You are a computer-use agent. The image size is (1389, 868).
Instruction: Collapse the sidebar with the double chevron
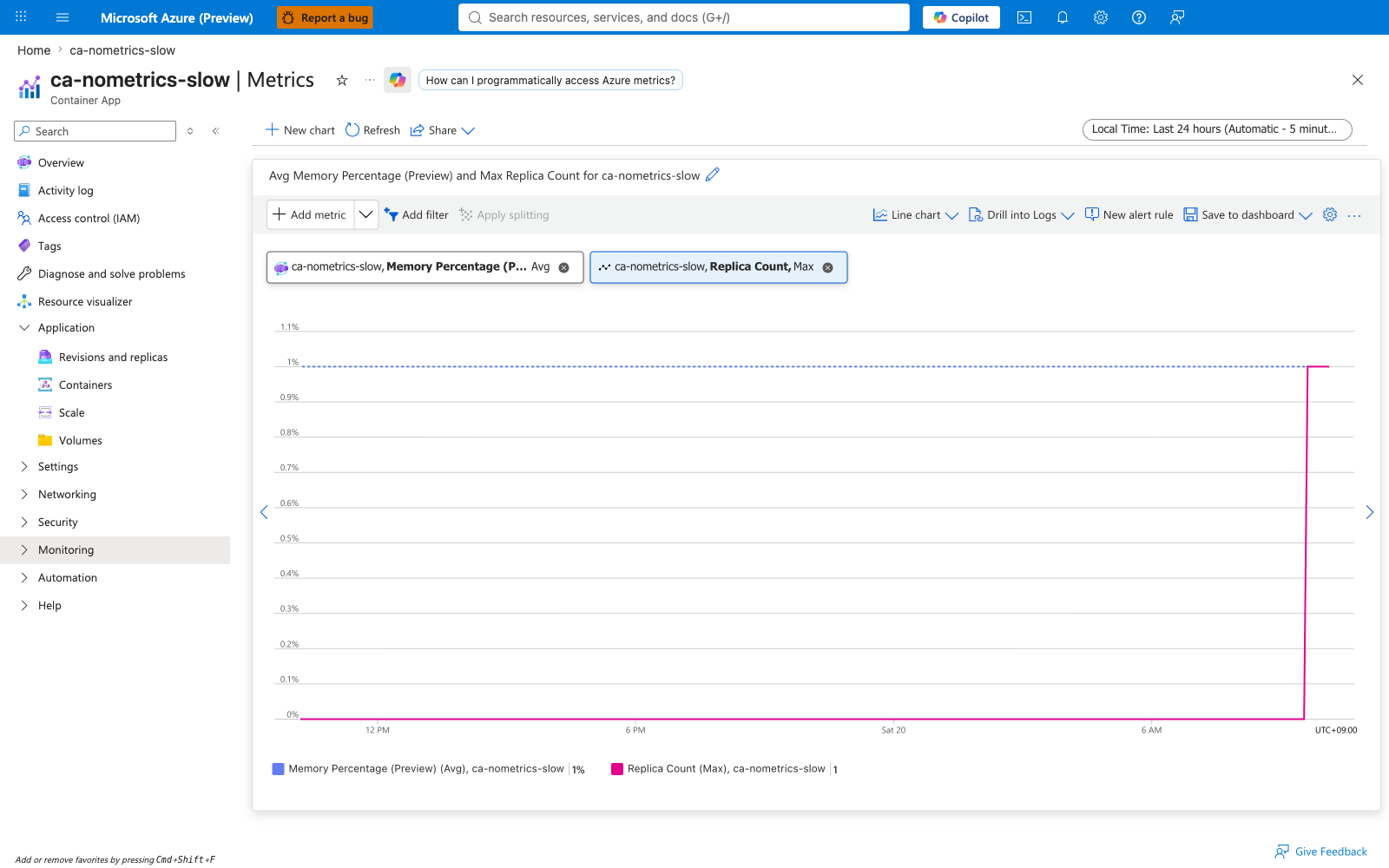pos(216,131)
